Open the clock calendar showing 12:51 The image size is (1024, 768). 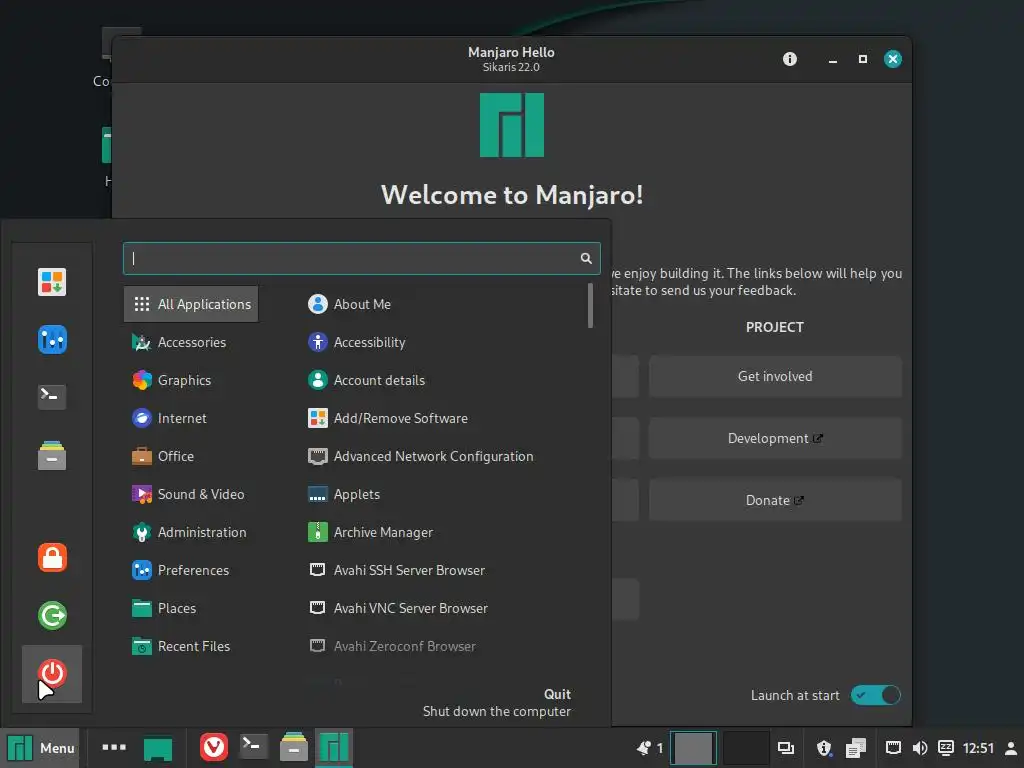[x=978, y=748]
